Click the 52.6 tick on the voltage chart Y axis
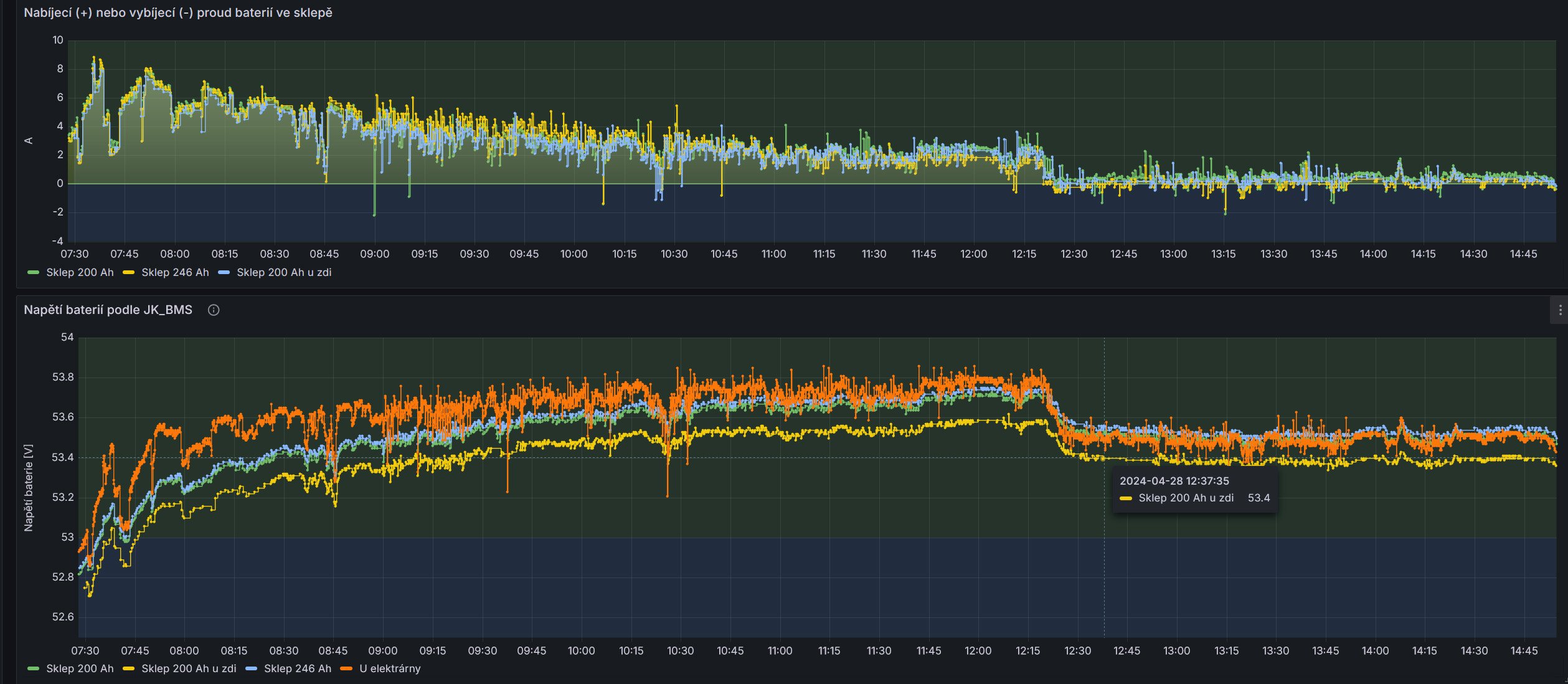Image resolution: width=1568 pixels, height=684 pixels. (63, 617)
